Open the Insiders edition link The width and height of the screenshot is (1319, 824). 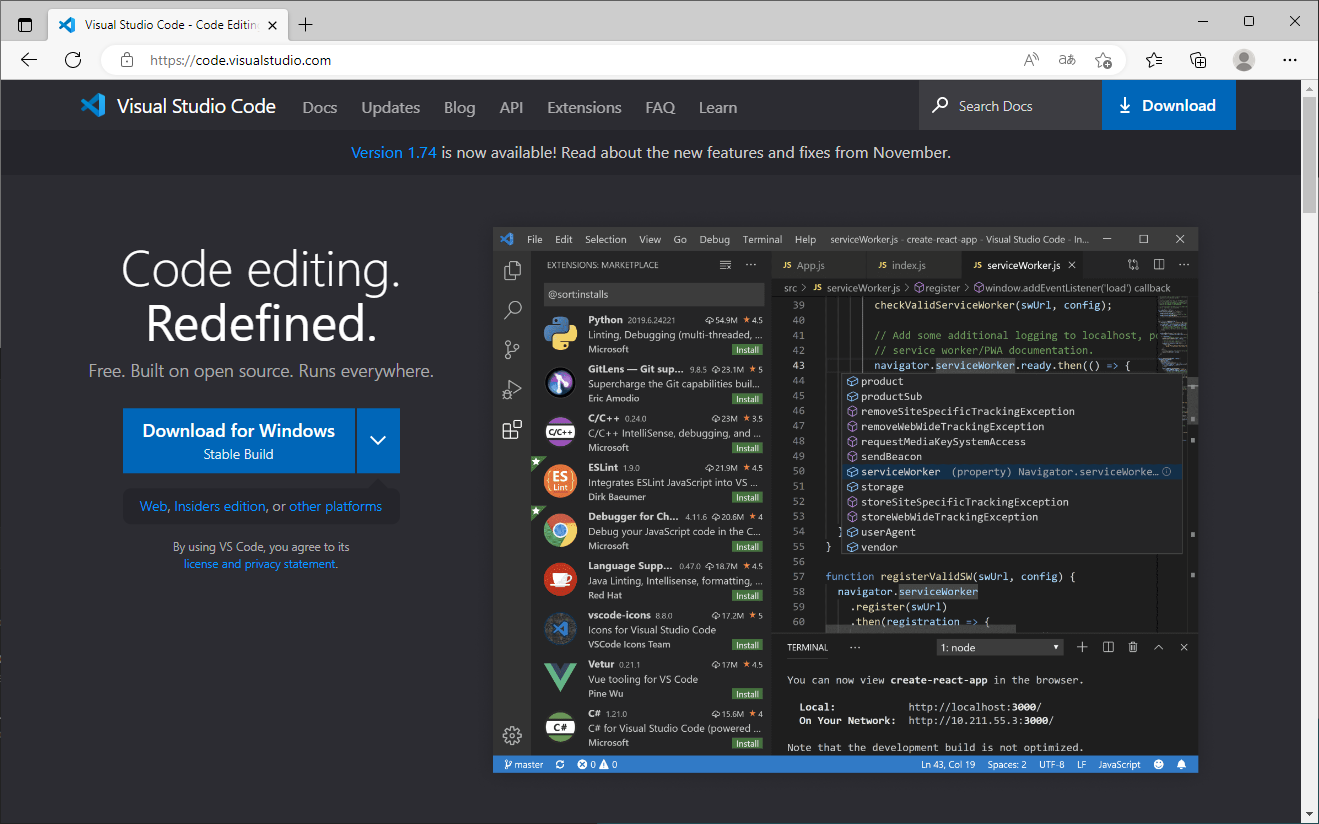point(220,506)
